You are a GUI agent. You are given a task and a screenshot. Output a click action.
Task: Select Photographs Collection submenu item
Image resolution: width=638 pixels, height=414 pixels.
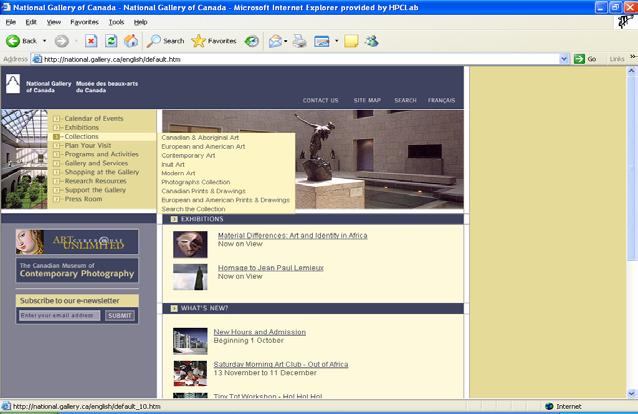pyautogui.click(x=196, y=182)
